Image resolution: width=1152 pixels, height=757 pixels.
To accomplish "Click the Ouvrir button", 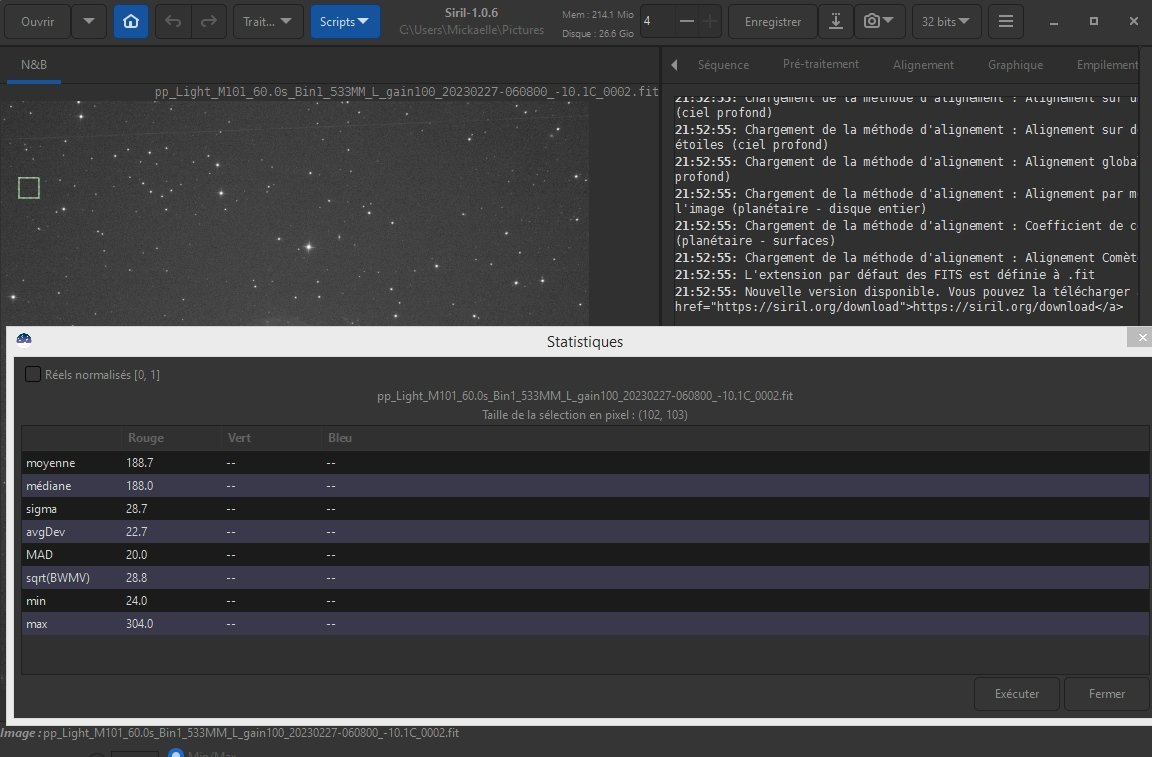I will [x=37, y=21].
